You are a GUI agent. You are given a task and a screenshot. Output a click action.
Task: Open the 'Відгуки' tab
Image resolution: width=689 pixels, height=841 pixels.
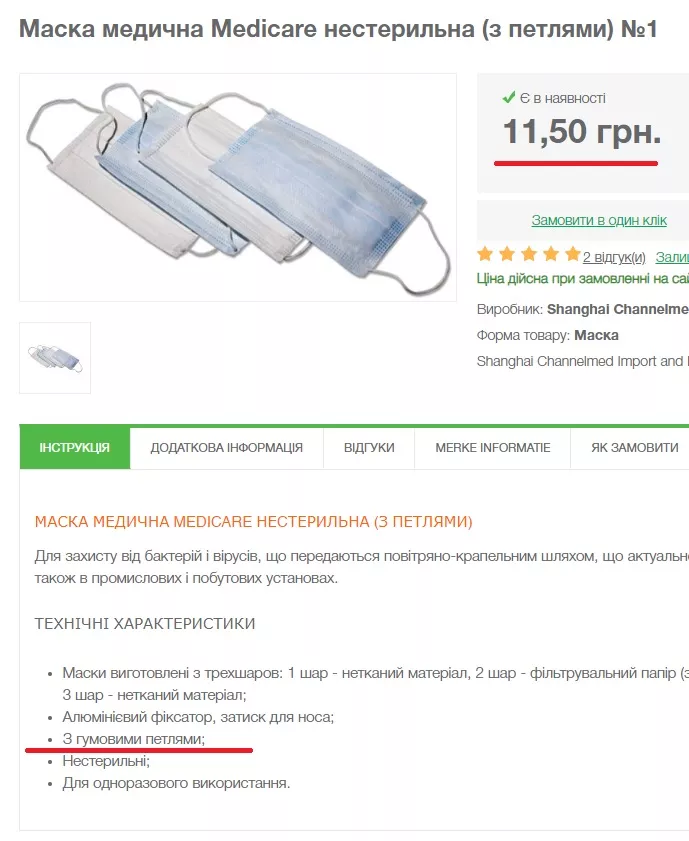pyautogui.click(x=369, y=448)
